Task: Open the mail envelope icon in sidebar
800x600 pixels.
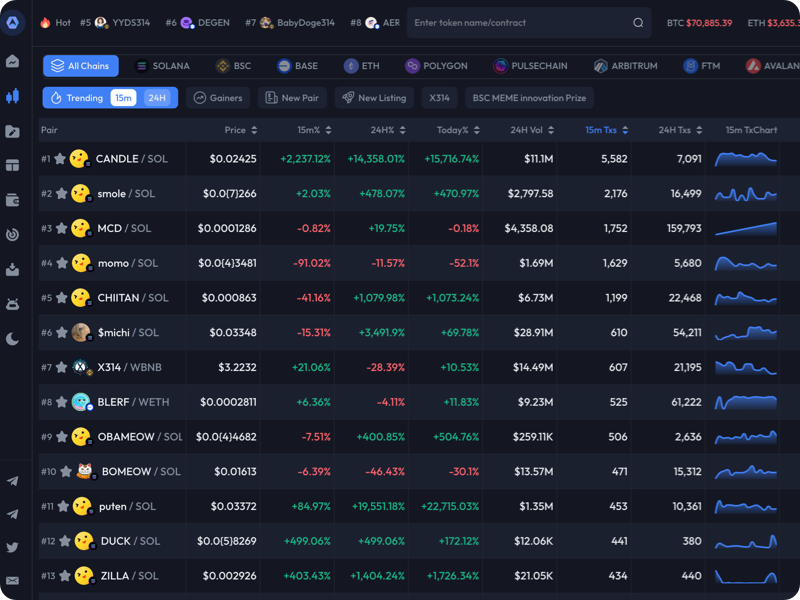Action: (x=12, y=581)
